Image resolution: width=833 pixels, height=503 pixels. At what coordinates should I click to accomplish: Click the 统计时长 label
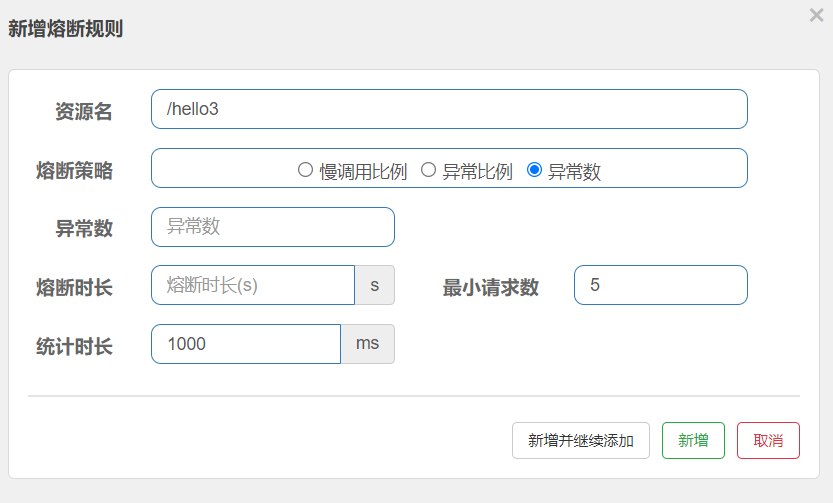[74, 347]
